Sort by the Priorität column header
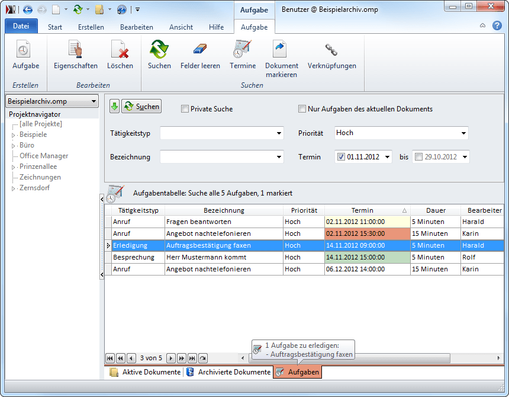This screenshot has height=397, width=509. click(x=304, y=210)
